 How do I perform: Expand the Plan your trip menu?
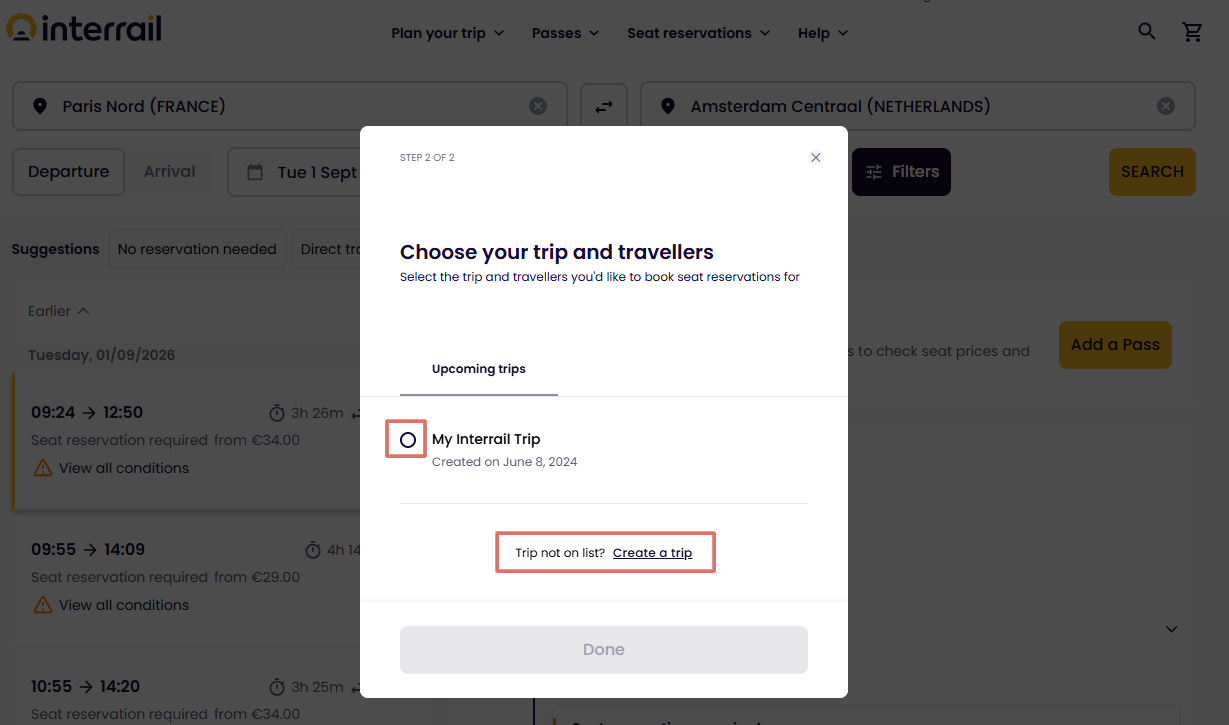pyautogui.click(x=448, y=33)
